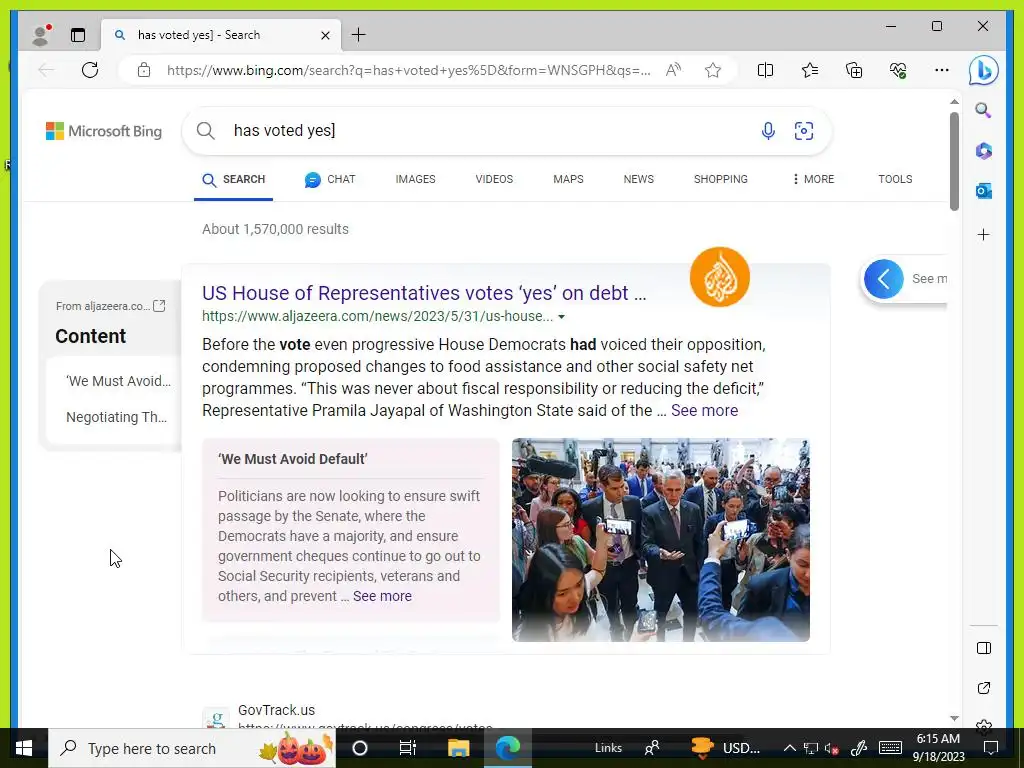The height and width of the screenshot is (768, 1024).
Task: Click the taskbar 'Type here to search' box
Action: tap(192, 748)
